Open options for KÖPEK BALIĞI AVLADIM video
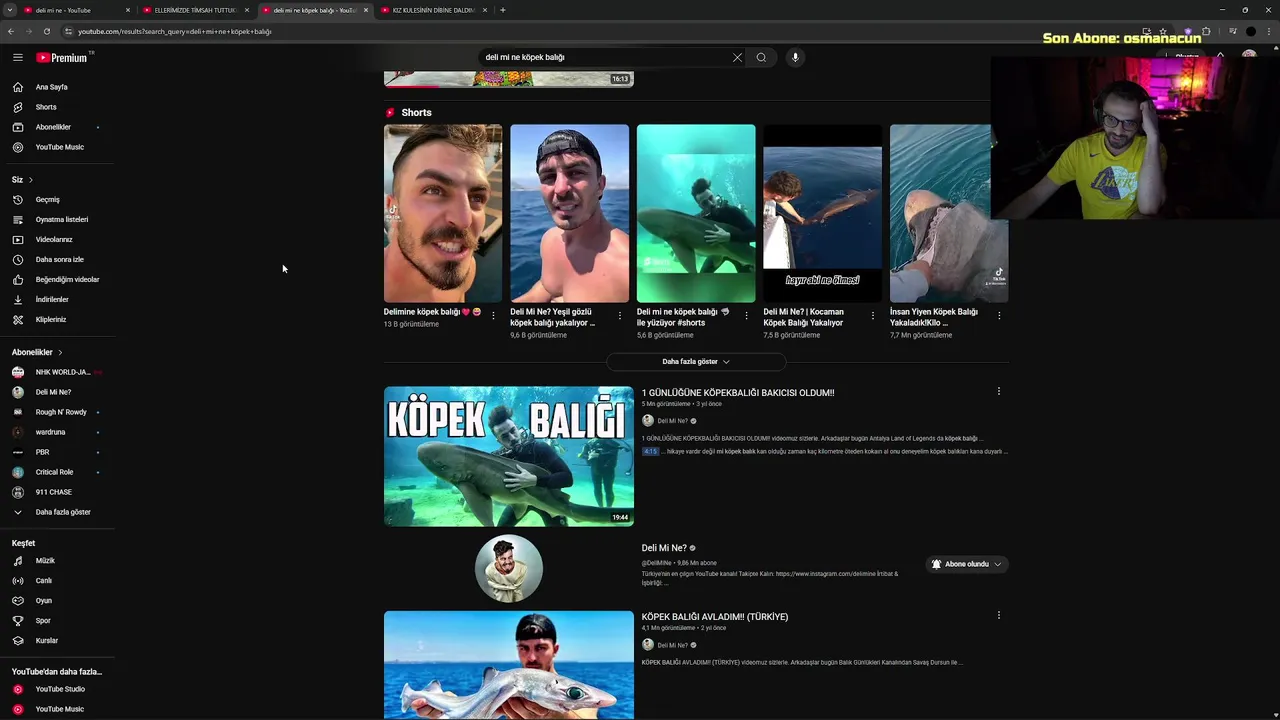1280x720 pixels. pyautogui.click(x=998, y=615)
